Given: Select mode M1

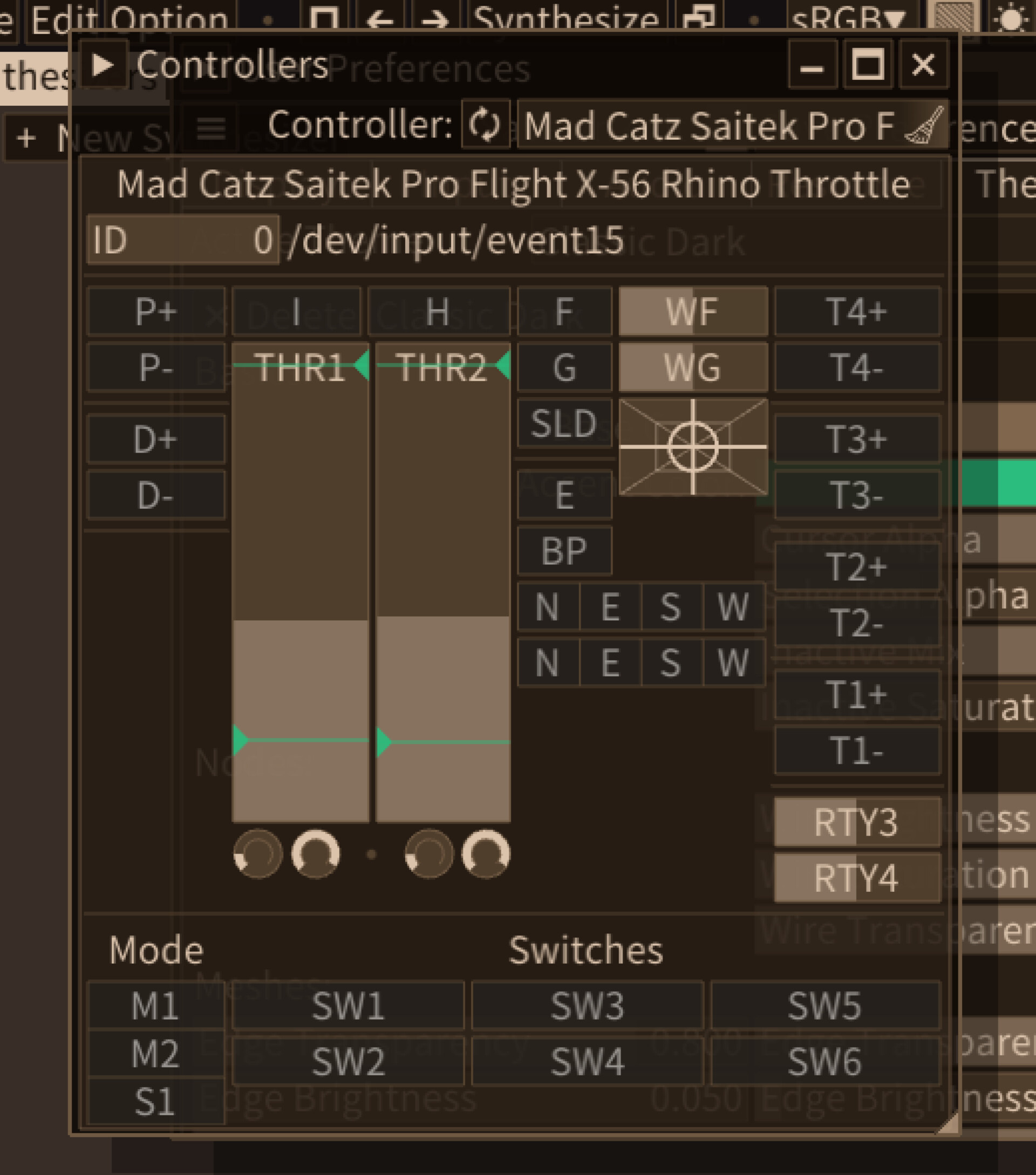Looking at the screenshot, I should [x=156, y=1006].
